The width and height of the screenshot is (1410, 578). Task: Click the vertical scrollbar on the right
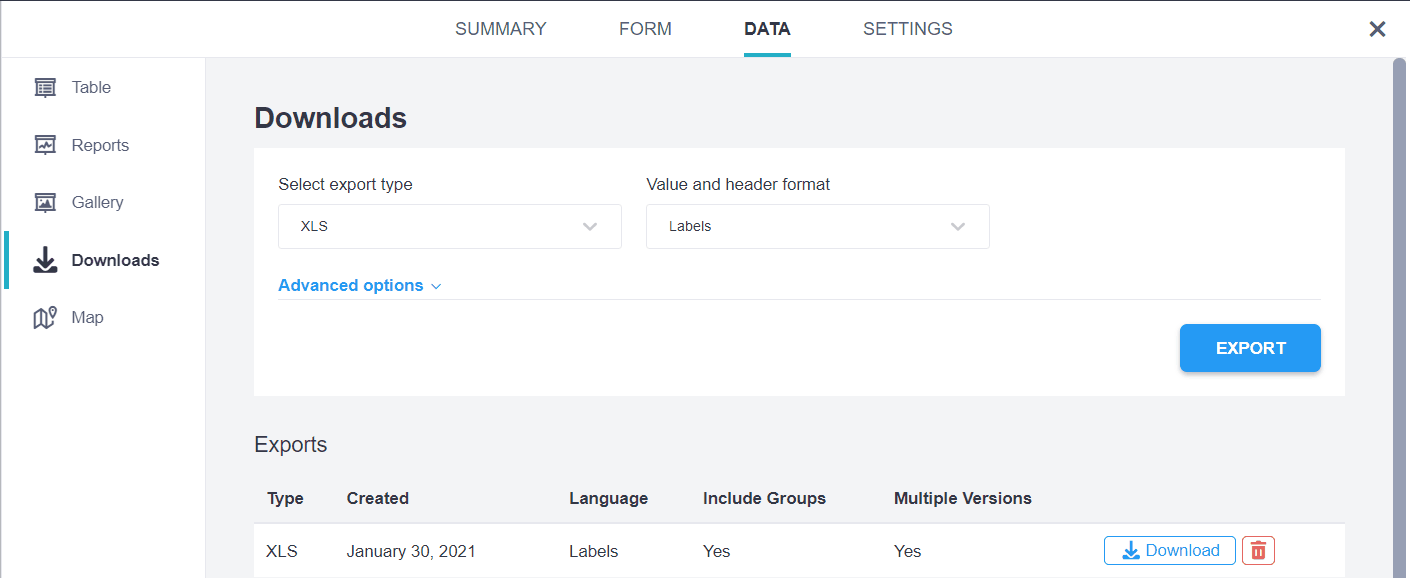pos(1399,300)
